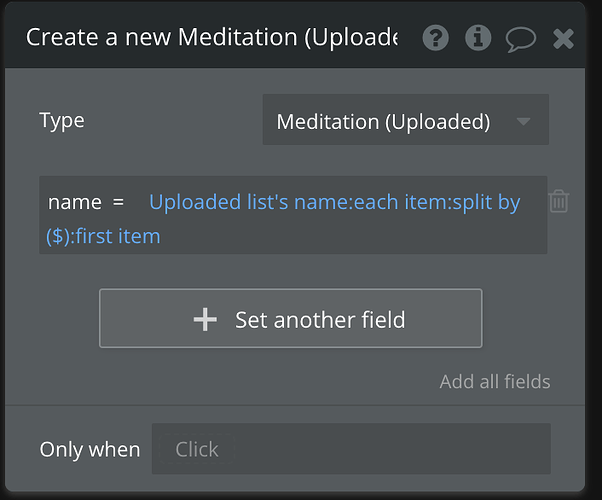The width and height of the screenshot is (602, 500).
Task: Click the dialog title bar text
Action: tap(211, 38)
